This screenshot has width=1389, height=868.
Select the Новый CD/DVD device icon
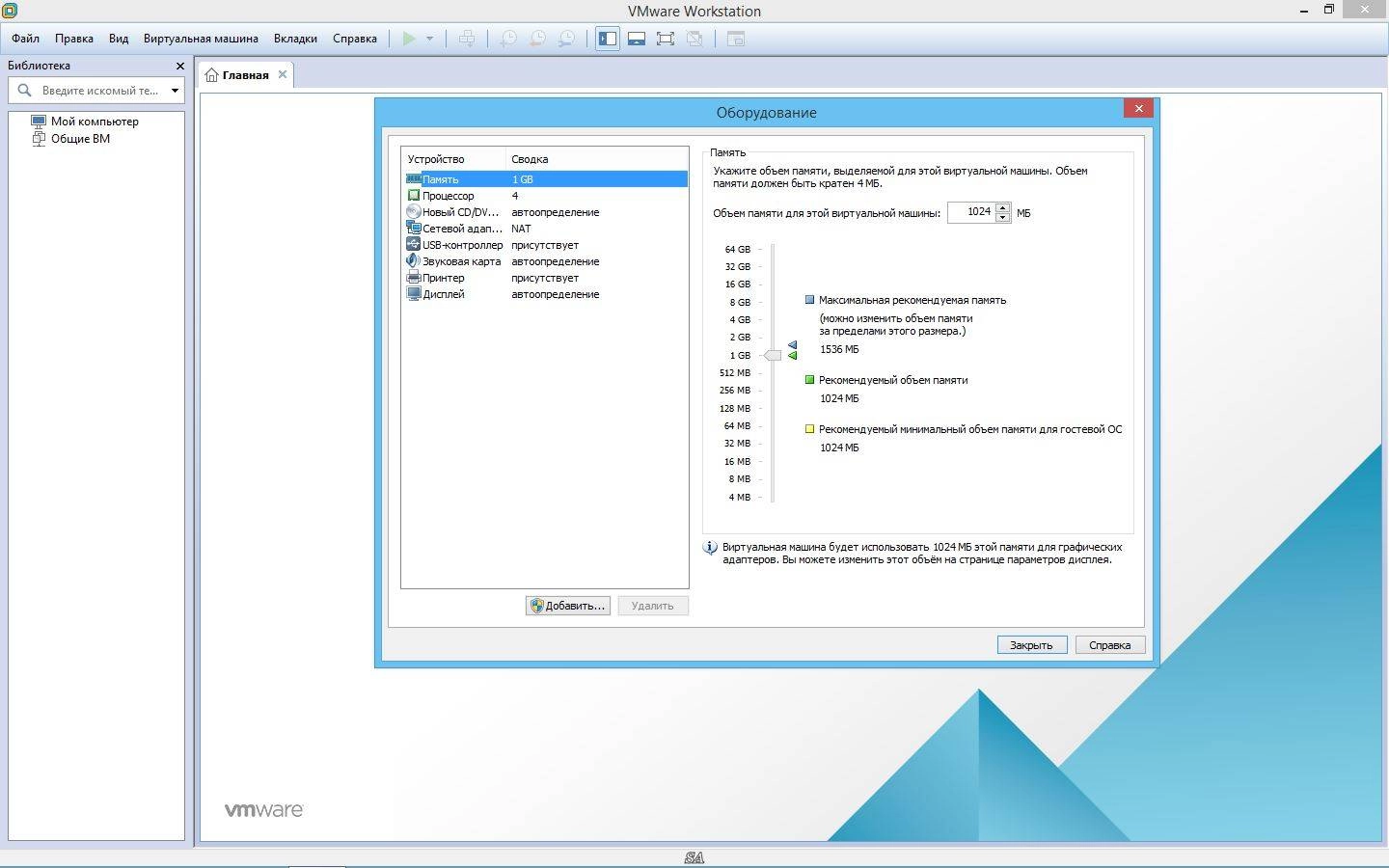[x=413, y=212]
